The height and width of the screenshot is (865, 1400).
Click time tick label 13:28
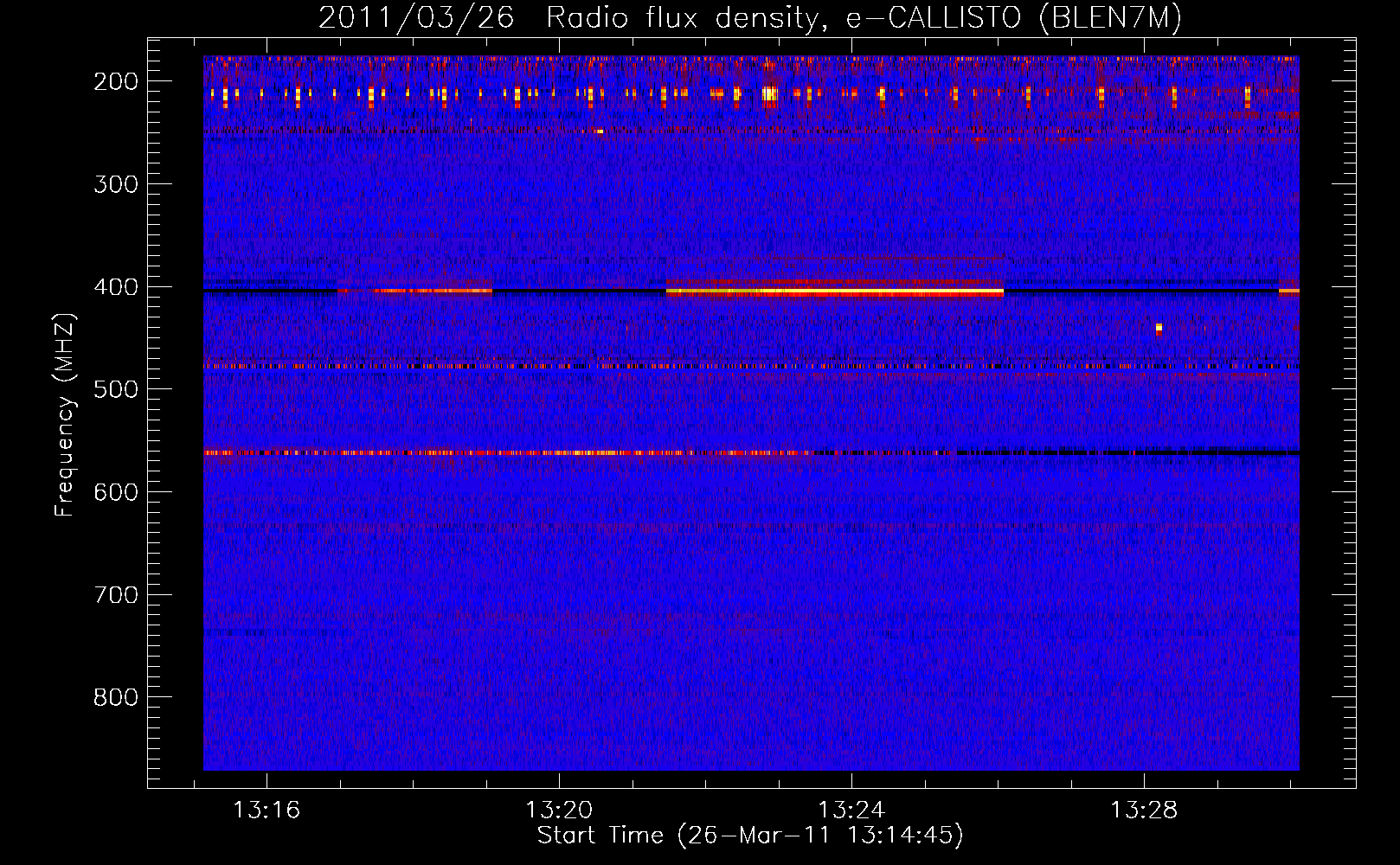click(x=1144, y=811)
